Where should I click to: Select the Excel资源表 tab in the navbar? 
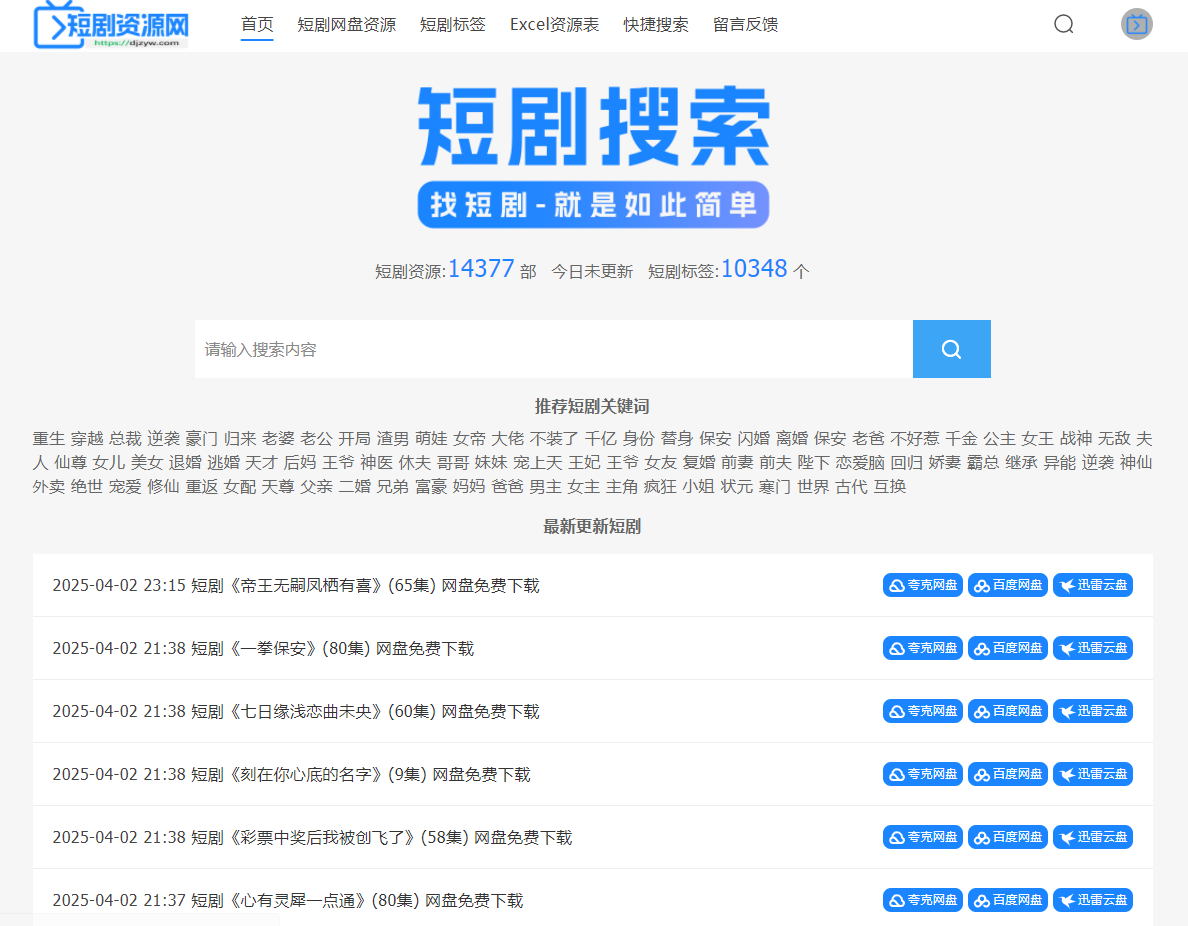[x=554, y=25]
